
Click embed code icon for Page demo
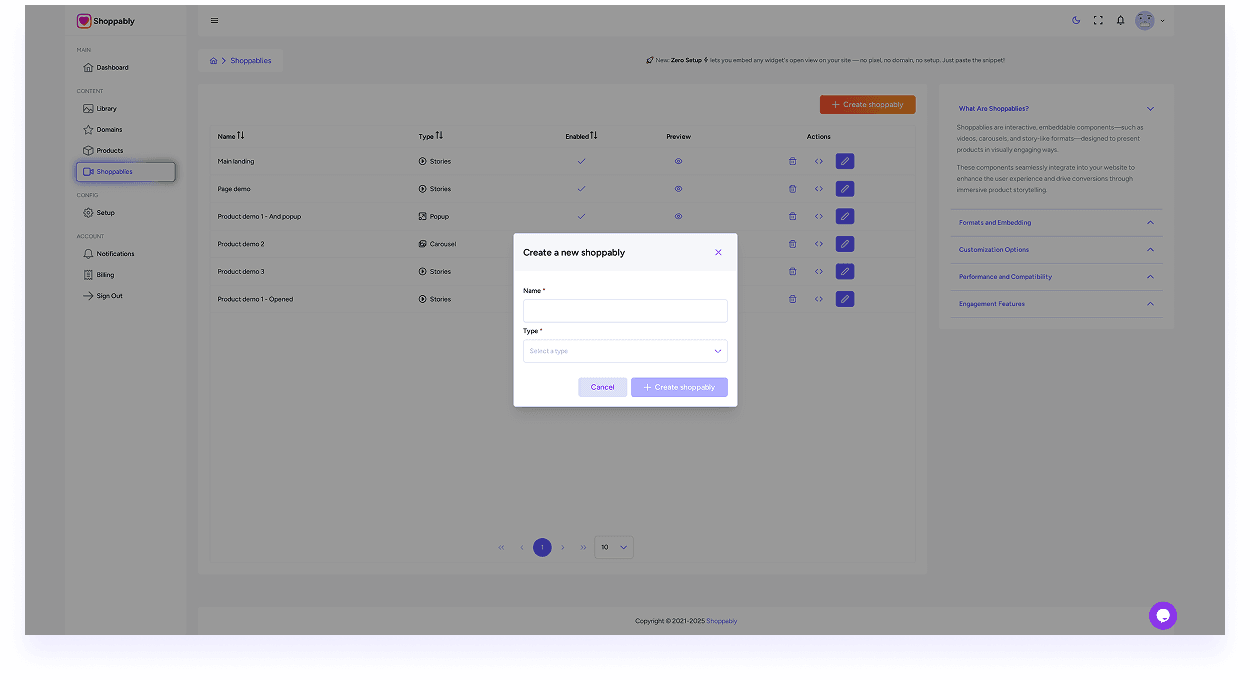coord(818,189)
